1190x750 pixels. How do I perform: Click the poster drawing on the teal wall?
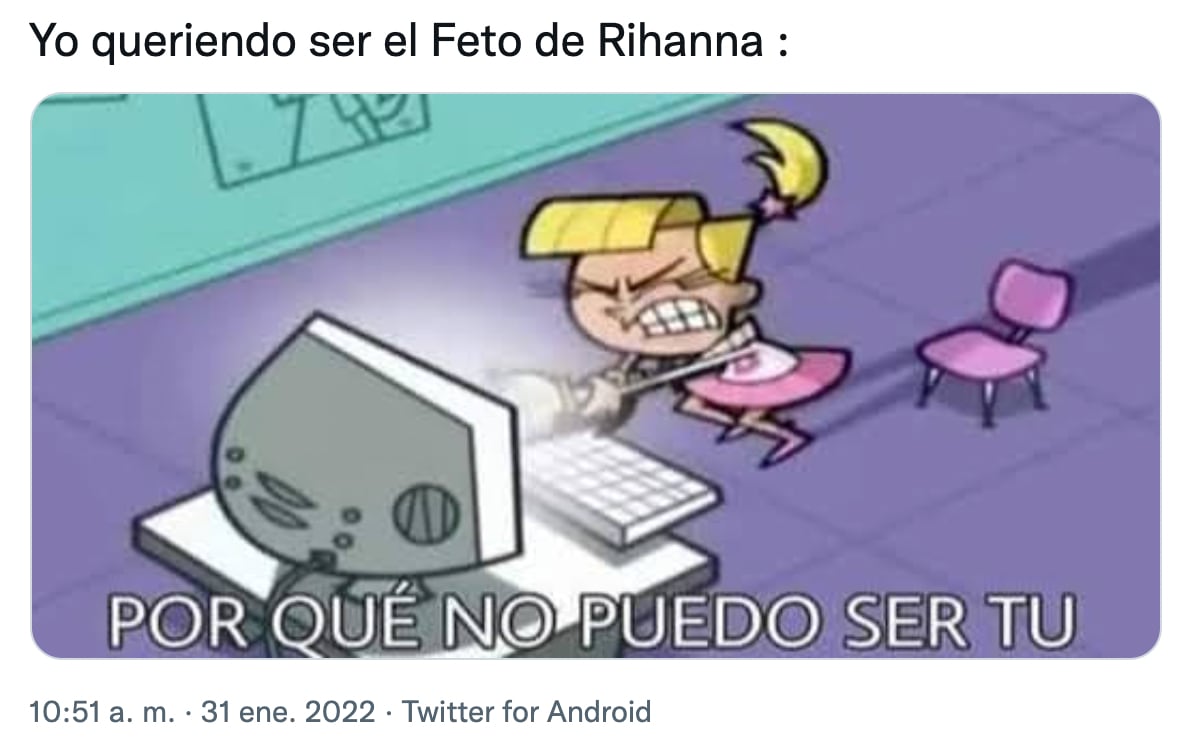pos(315,137)
